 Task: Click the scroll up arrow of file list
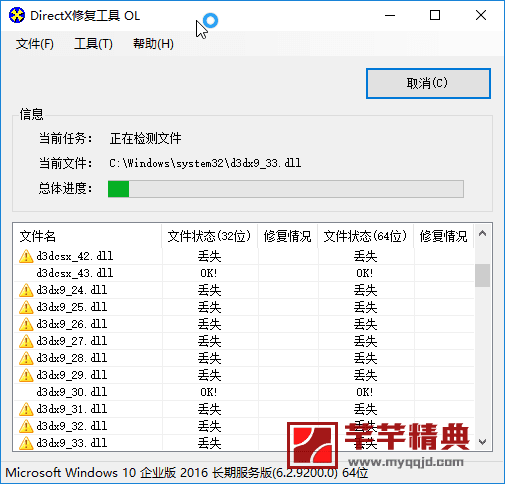coord(482,234)
